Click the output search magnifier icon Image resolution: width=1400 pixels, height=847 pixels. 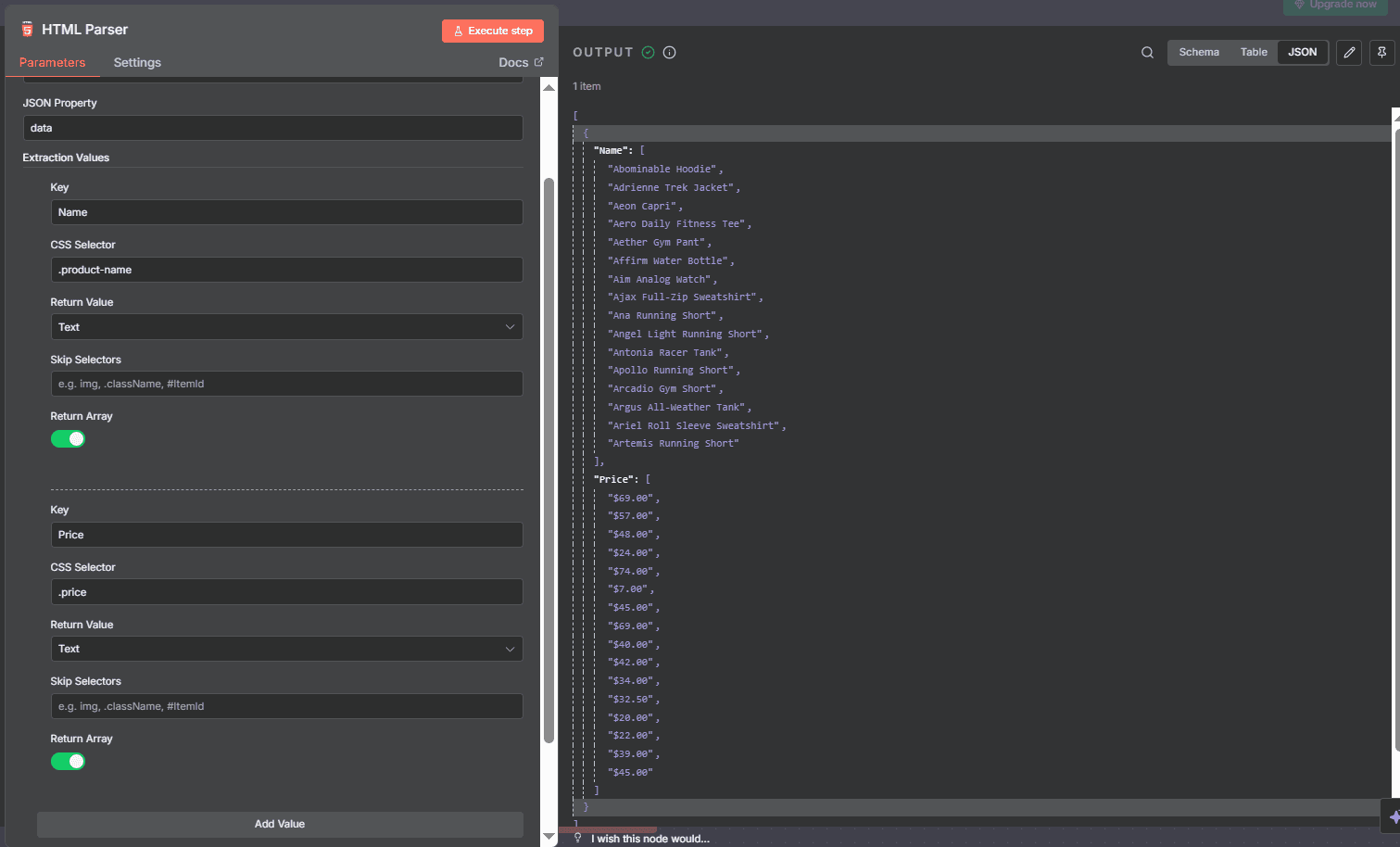click(x=1147, y=53)
